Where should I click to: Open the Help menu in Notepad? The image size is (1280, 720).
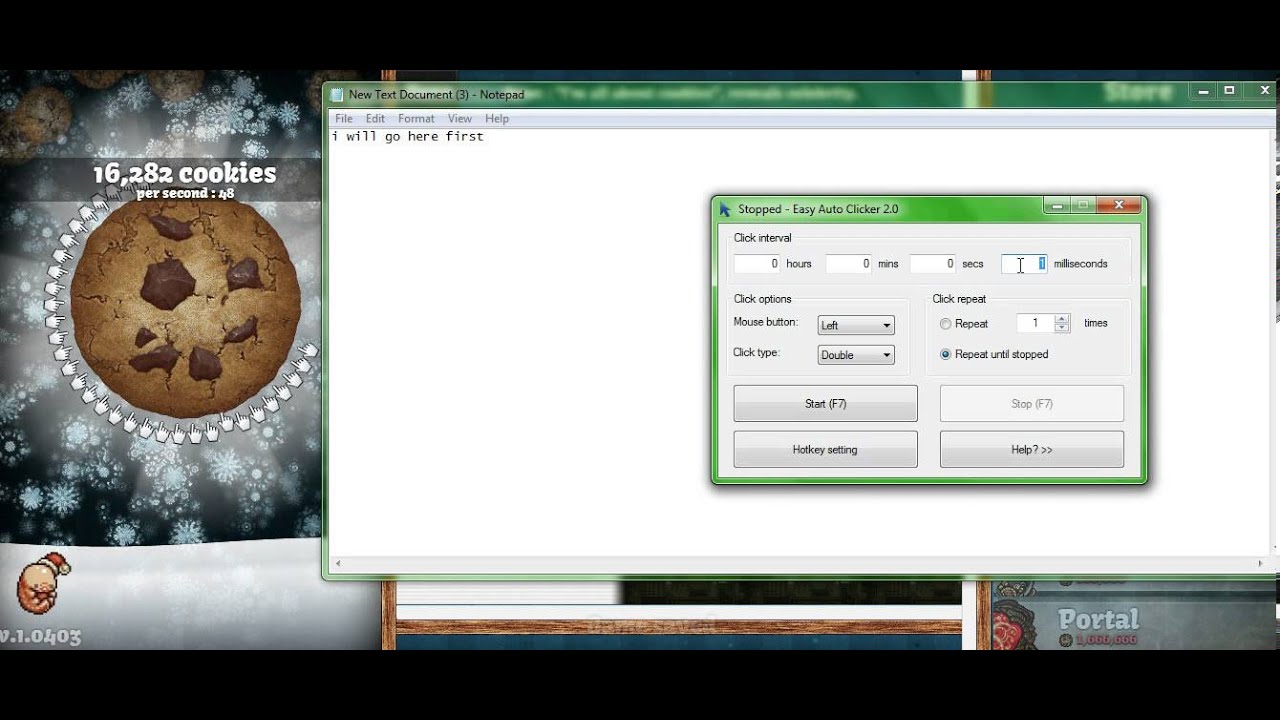point(497,118)
